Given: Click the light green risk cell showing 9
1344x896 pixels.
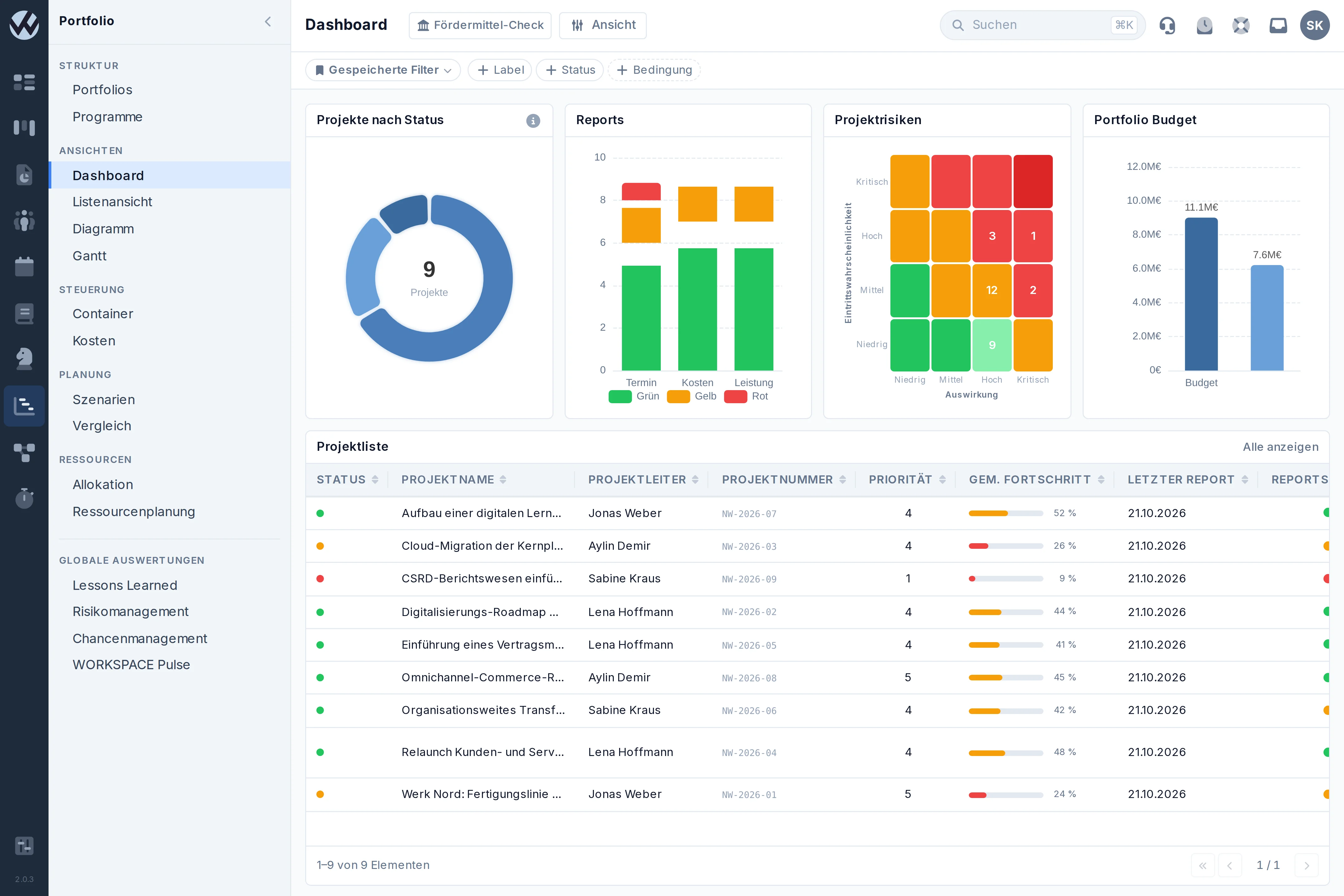Looking at the screenshot, I should click(x=992, y=345).
